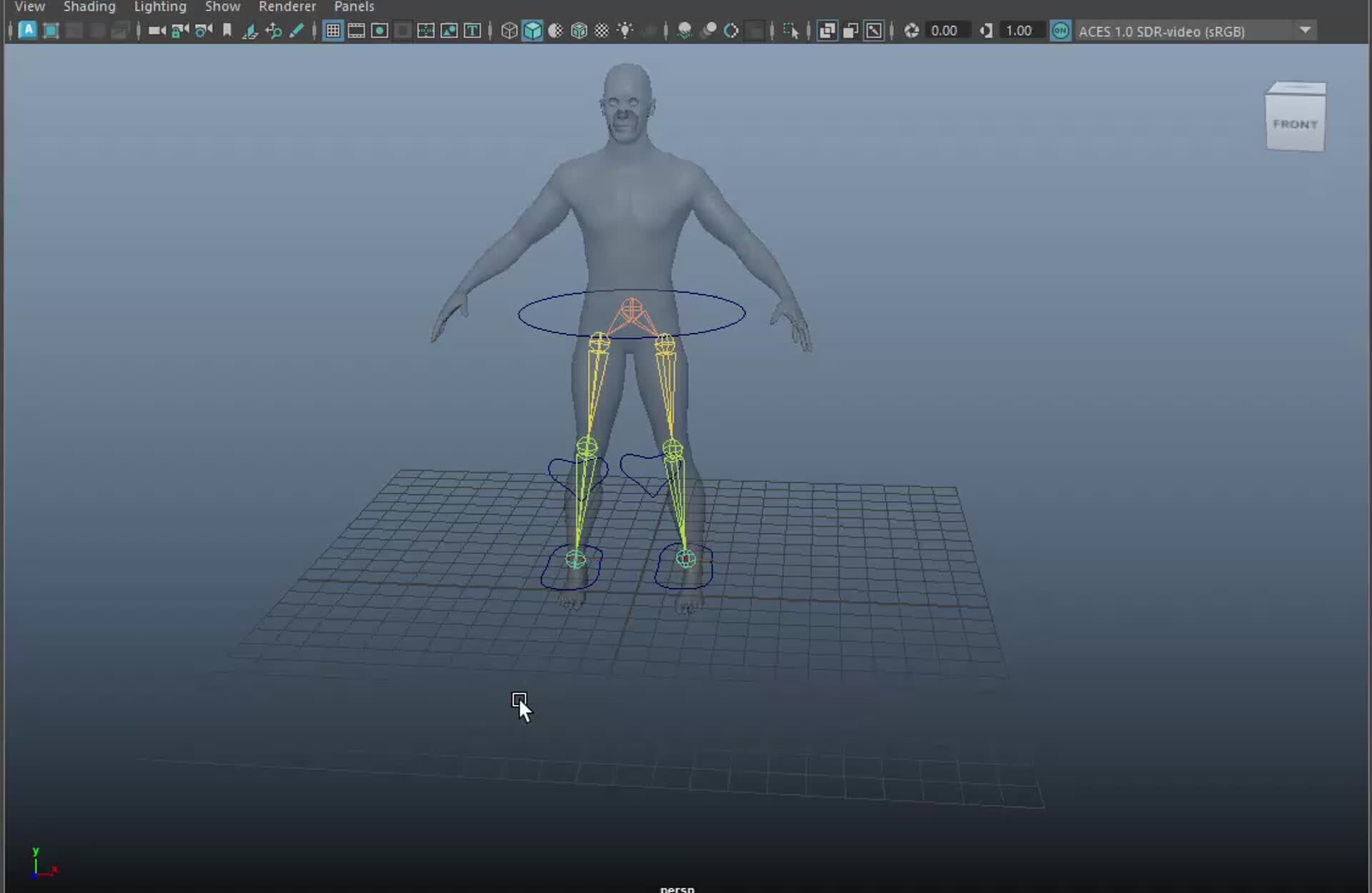The image size is (1372, 893).
Task: Toggle the resolution gate display
Action: (x=379, y=31)
